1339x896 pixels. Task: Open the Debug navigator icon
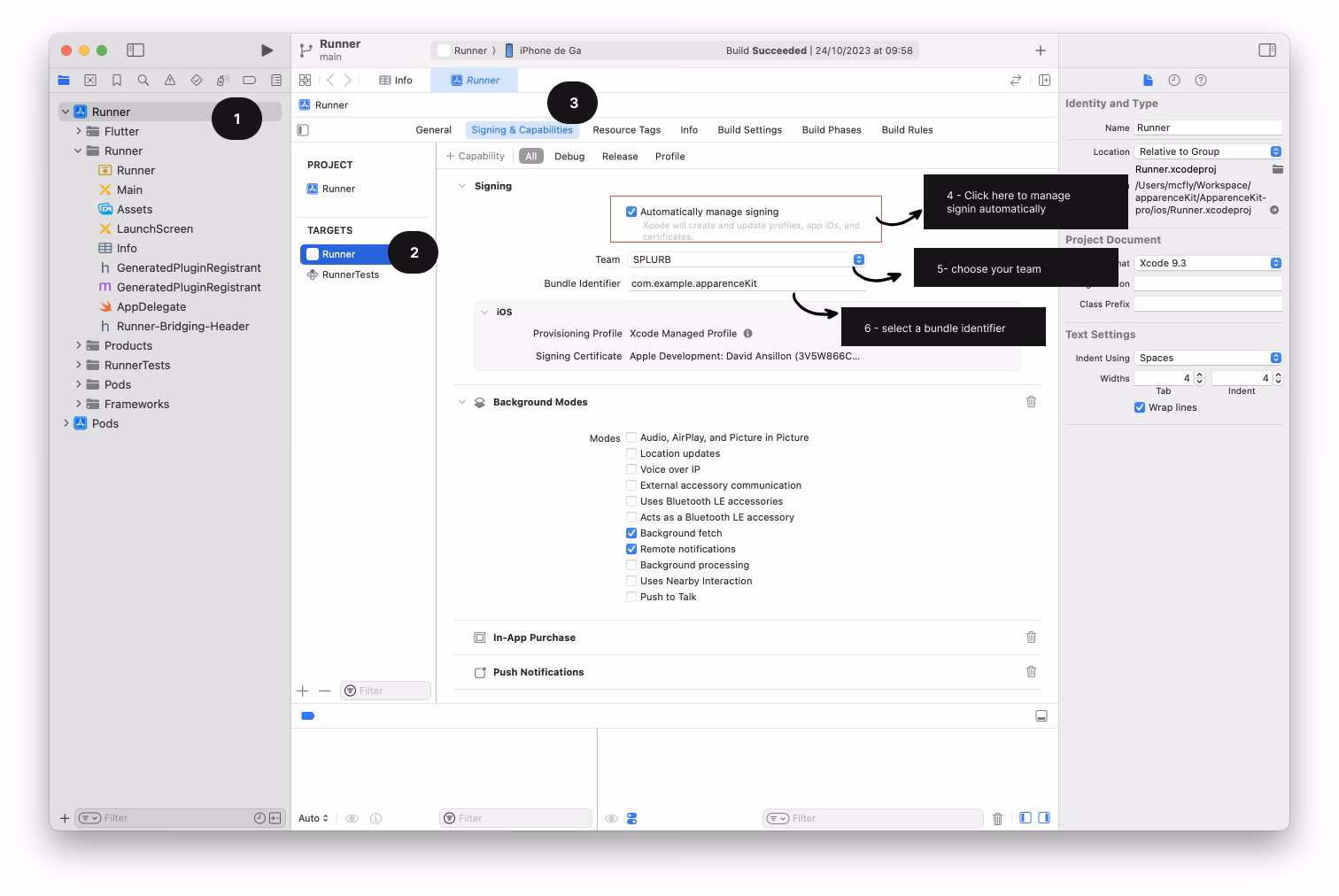pos(223,80)
